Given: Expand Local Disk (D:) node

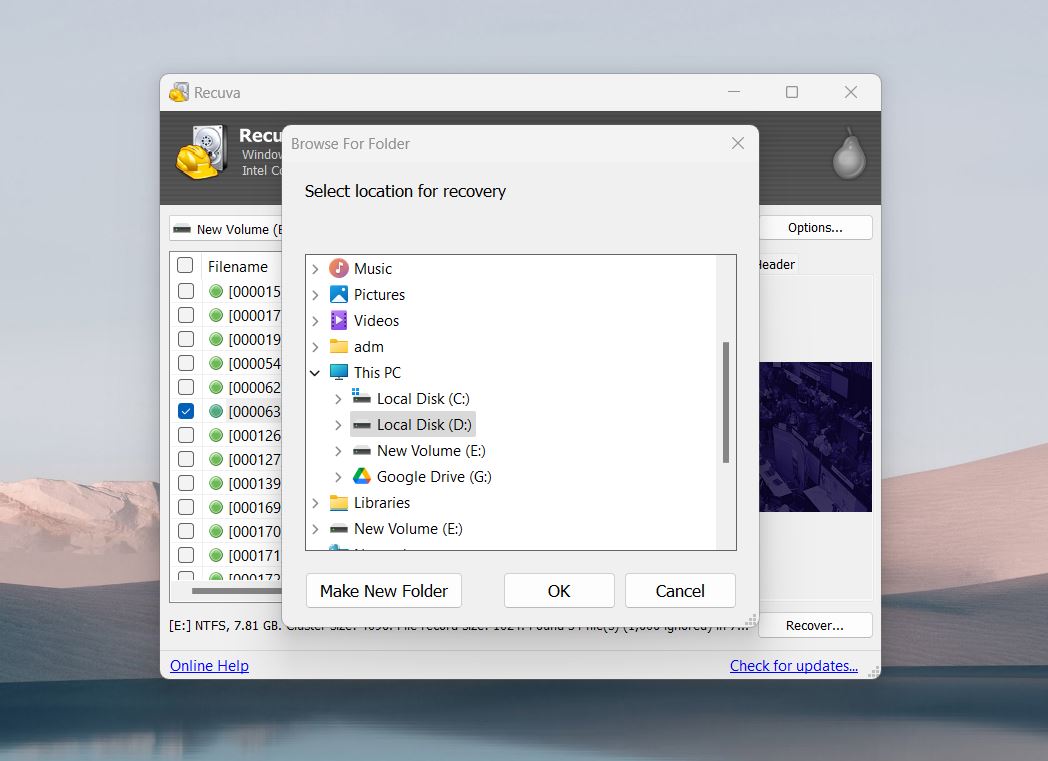Looking at the screenshot, I should [338, 425].
